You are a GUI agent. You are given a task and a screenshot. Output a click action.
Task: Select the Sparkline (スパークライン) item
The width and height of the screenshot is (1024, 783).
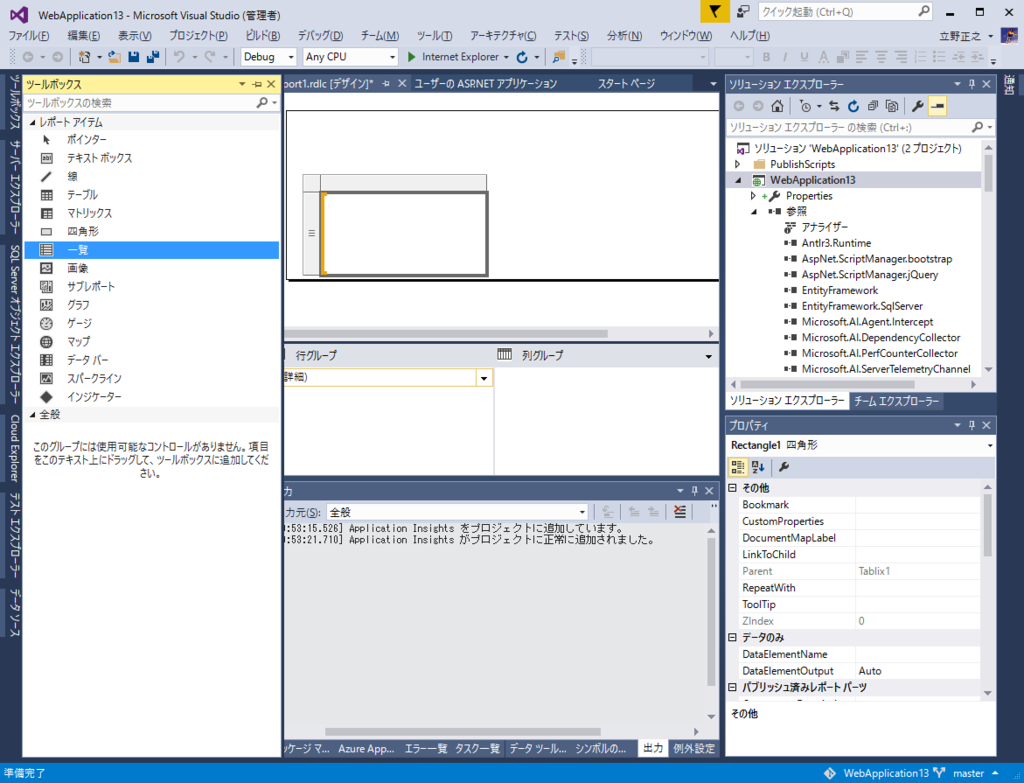[x=152, y=378]
